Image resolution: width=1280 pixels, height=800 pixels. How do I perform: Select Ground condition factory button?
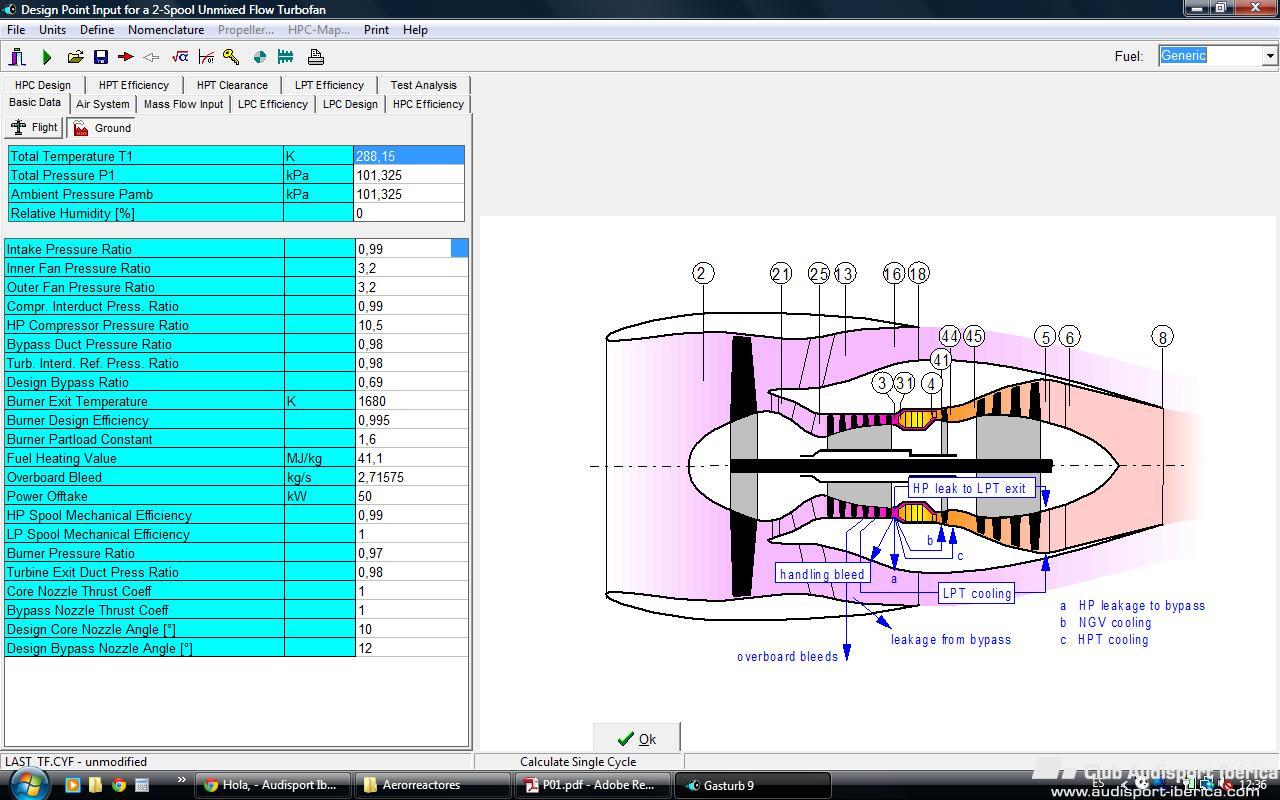pos(102,128)
